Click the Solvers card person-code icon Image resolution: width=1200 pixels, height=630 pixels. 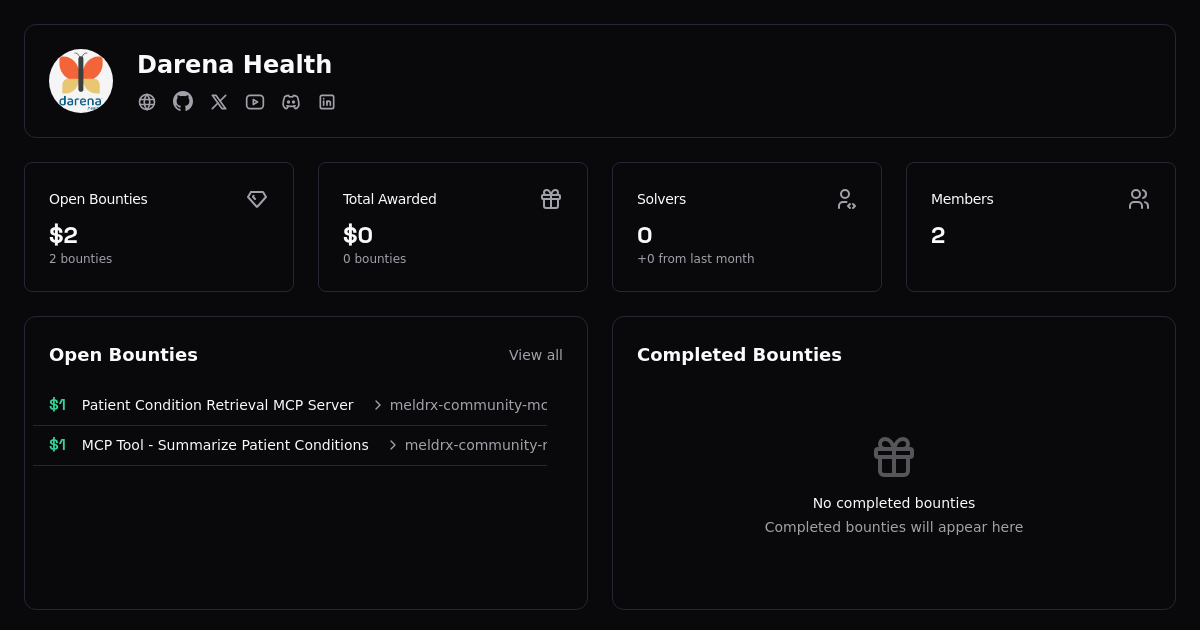[847, 199]
